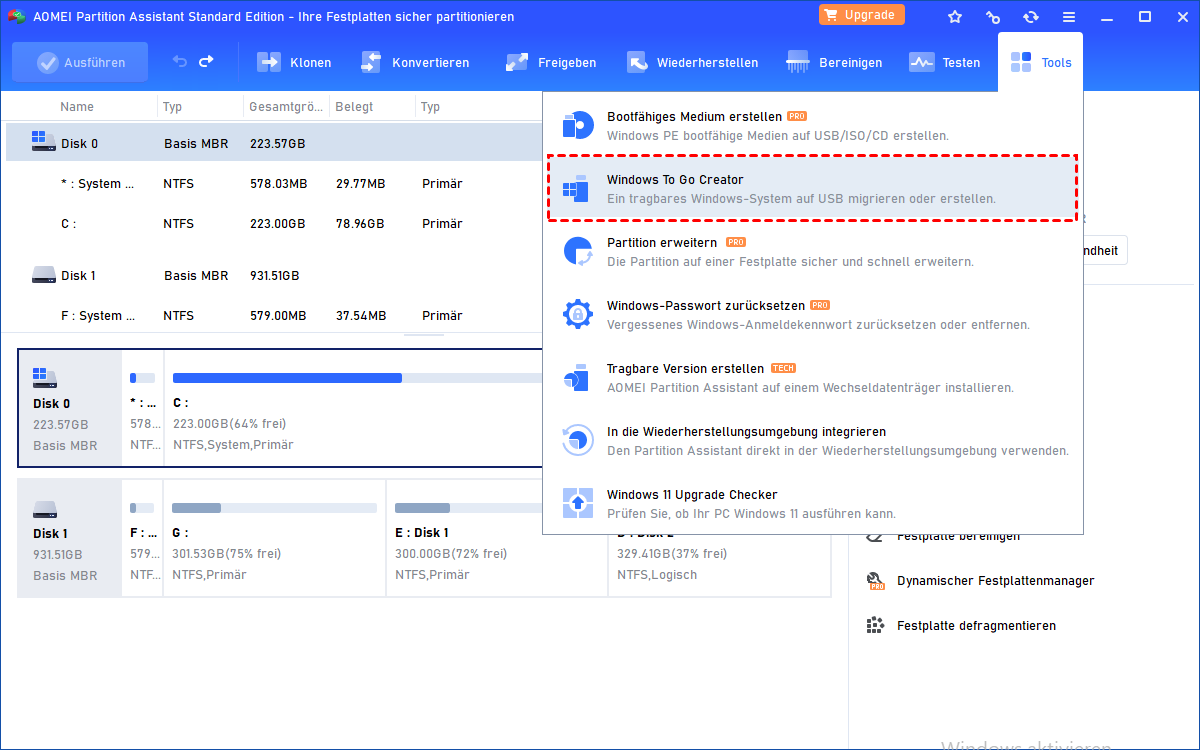Select the E : Disk 1 300.00GB block
Viewport: 1200px width, 750px height.
(x=497, y=538)
